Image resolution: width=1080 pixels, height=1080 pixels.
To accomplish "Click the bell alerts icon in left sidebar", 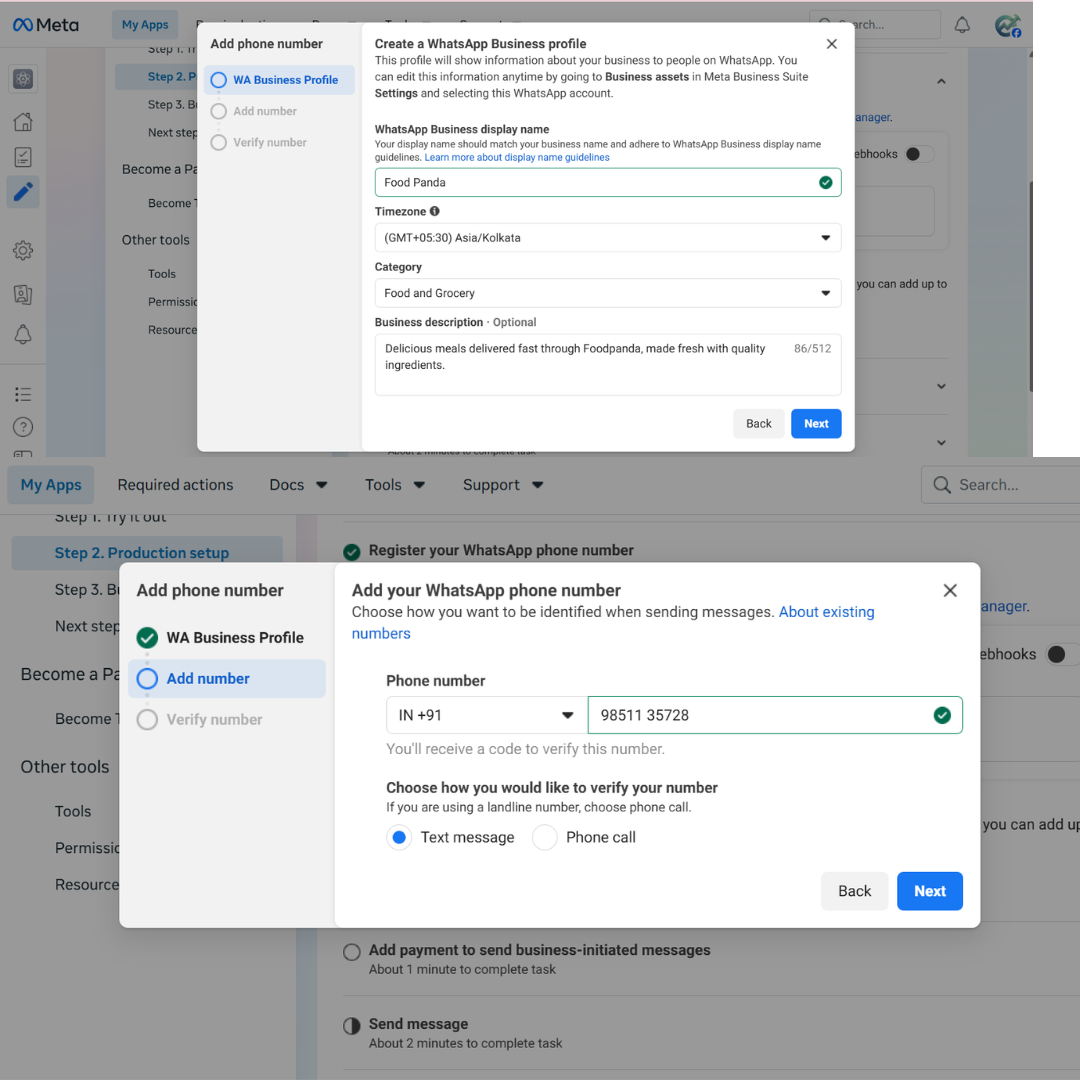I will [x=23, y=334].
